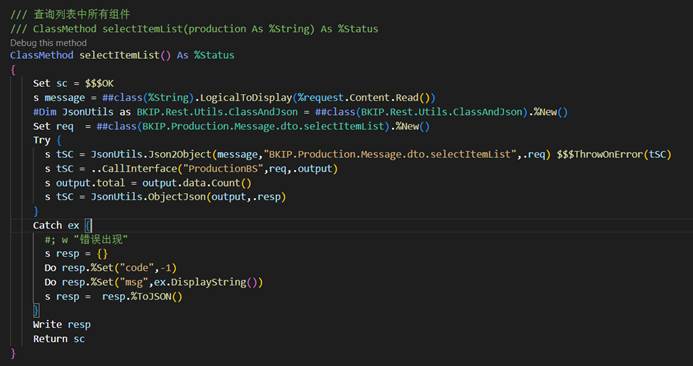Click 'ClassMethod' keyword in method declaration line
693x366 pixels.
tap(42, 56)
